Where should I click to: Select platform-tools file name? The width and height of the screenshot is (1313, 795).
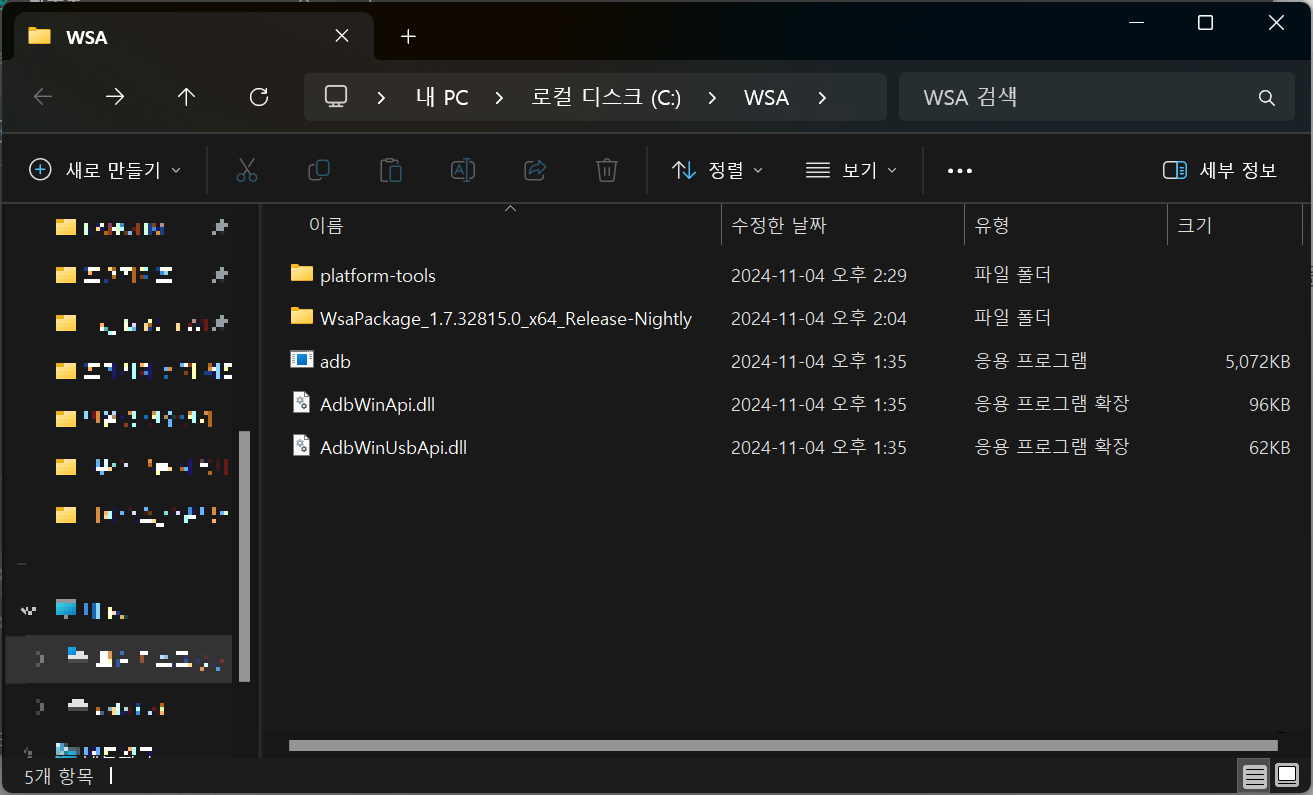(x=378, y=275)
